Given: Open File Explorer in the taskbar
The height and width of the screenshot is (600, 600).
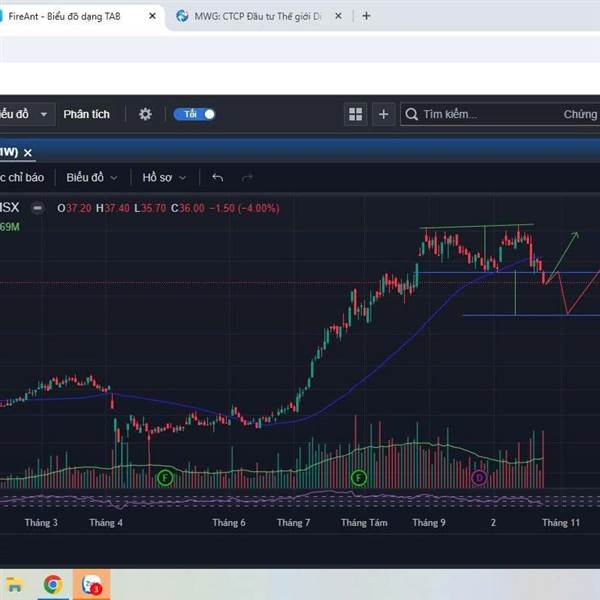Looking at the screenshot, I should click(x=14, y=584).
